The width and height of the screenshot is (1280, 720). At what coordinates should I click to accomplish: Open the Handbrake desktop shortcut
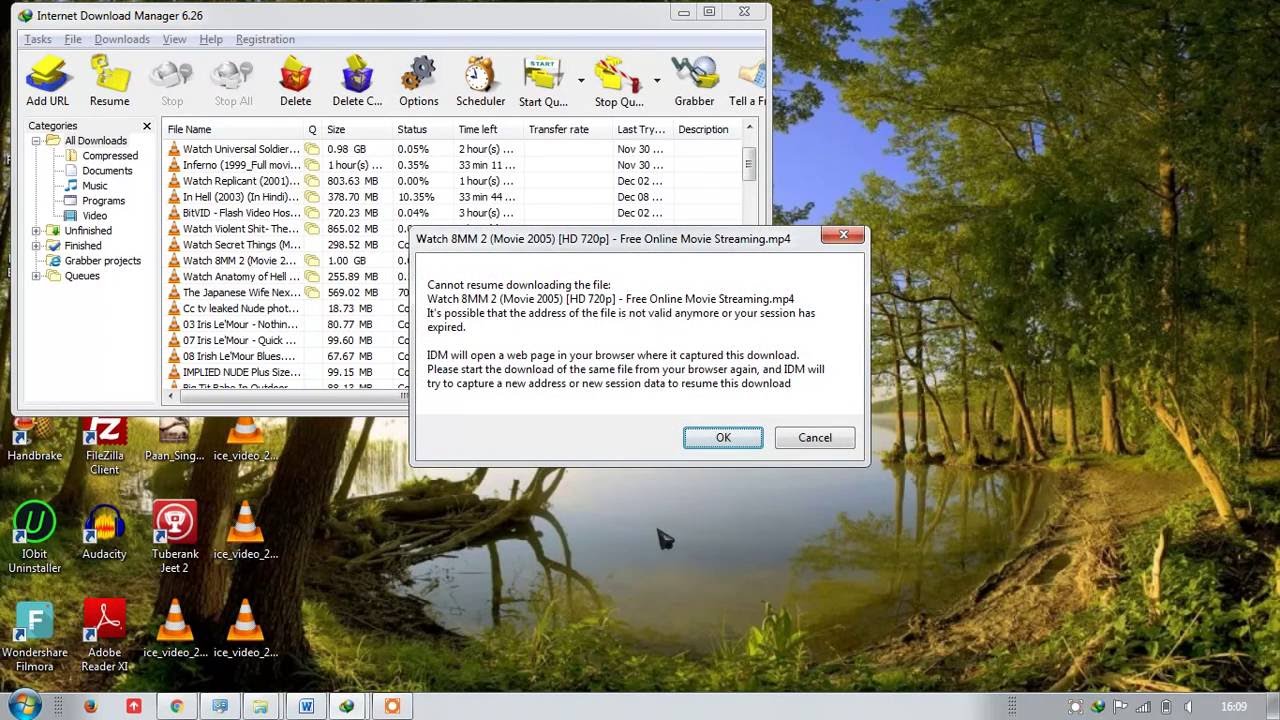pyautogui.click(x=35, y=440)
